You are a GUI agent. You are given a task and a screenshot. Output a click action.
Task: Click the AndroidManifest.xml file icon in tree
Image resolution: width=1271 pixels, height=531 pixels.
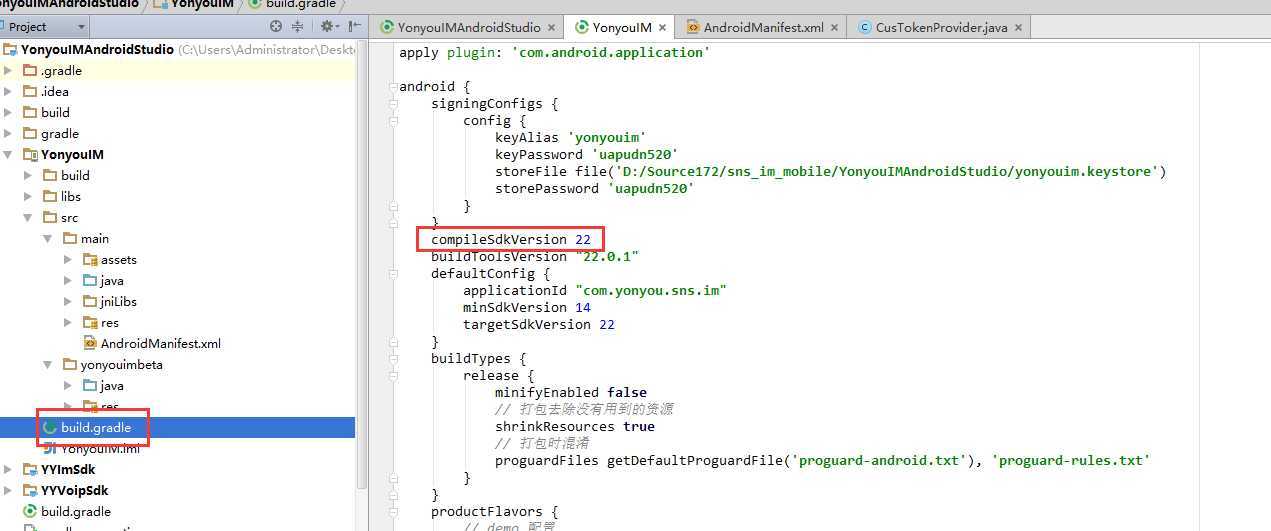pos(90,344)
